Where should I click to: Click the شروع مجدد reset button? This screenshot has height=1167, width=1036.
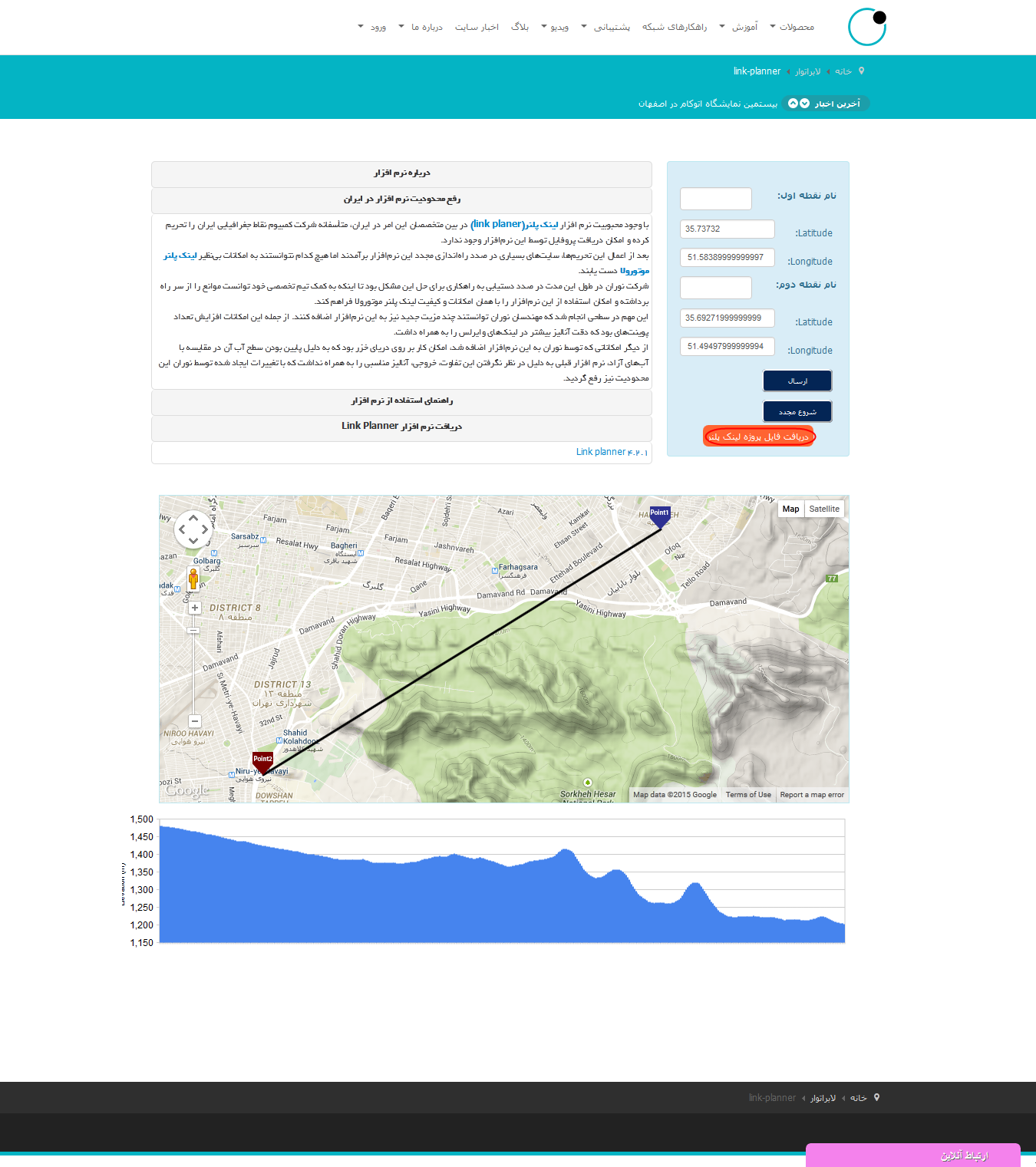(x=797, y=411)
